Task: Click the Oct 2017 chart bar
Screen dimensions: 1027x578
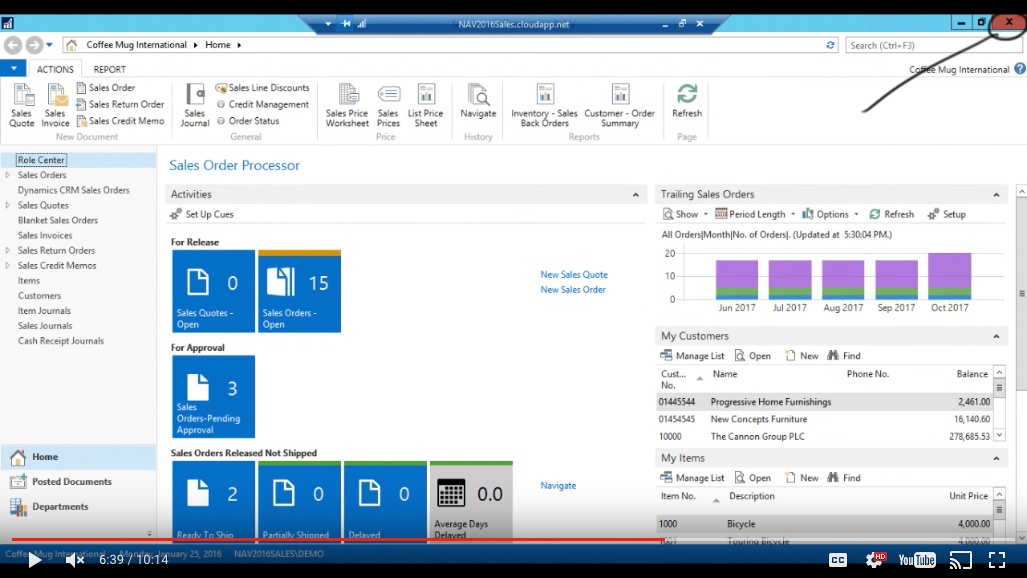Action: (x=950, y=276)
